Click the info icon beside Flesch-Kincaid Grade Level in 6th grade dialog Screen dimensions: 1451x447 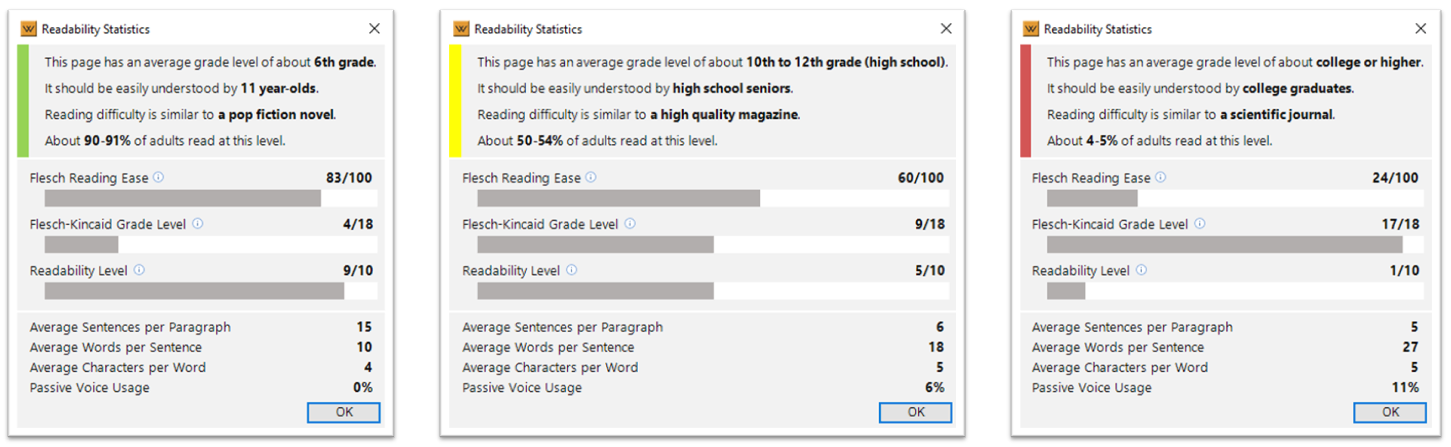coord(197,224)
